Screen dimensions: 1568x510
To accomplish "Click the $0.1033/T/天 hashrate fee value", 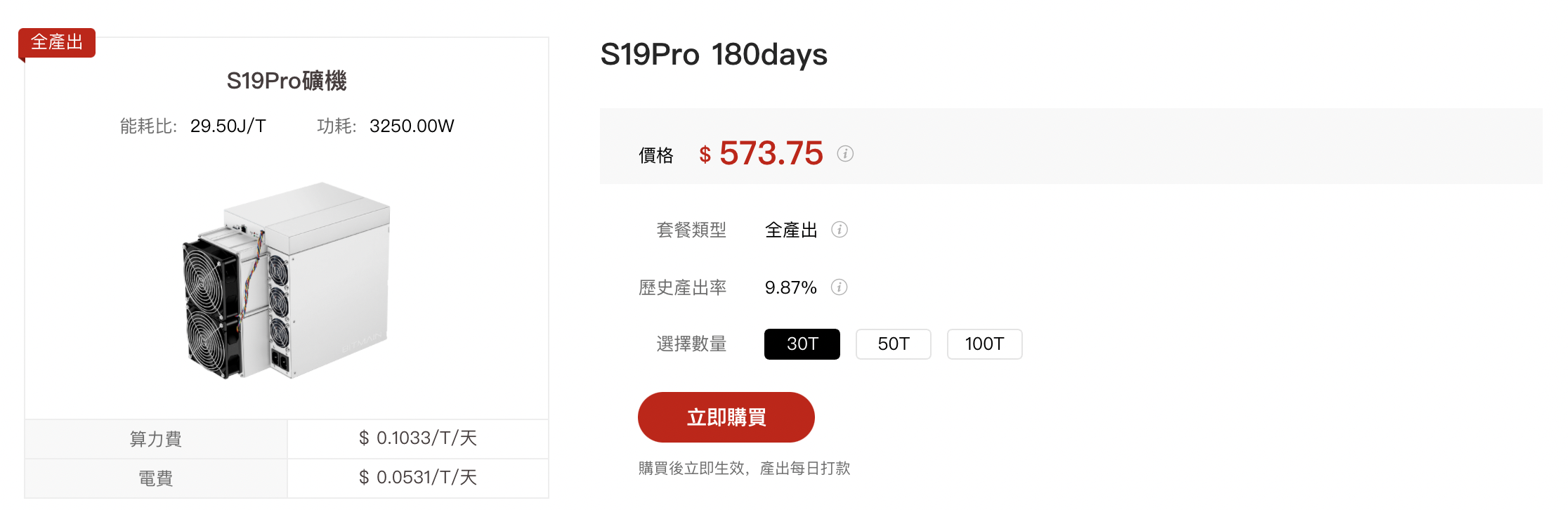I will click(418, 438).
